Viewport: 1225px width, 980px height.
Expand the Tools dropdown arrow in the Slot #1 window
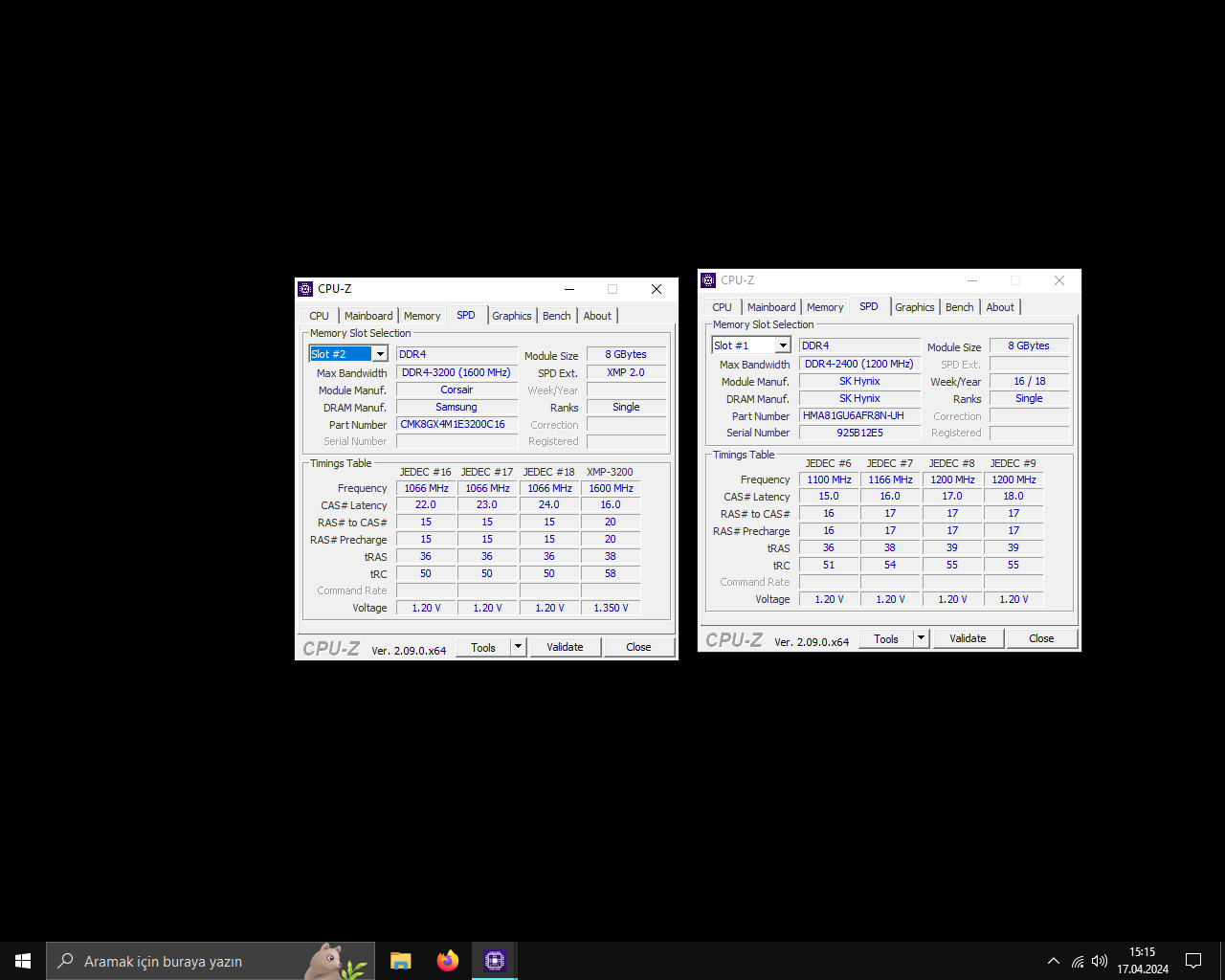click(922, 638)
